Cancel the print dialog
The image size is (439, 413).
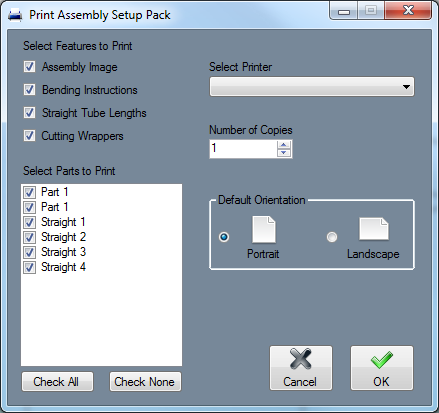[x=301, y=368]
